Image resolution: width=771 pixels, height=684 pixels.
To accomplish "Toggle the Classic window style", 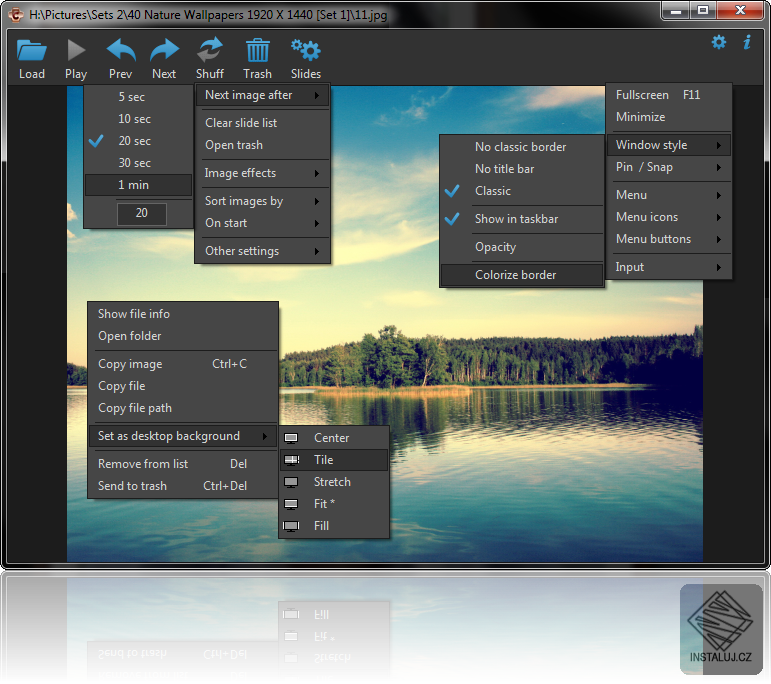I will pos(522,191).
